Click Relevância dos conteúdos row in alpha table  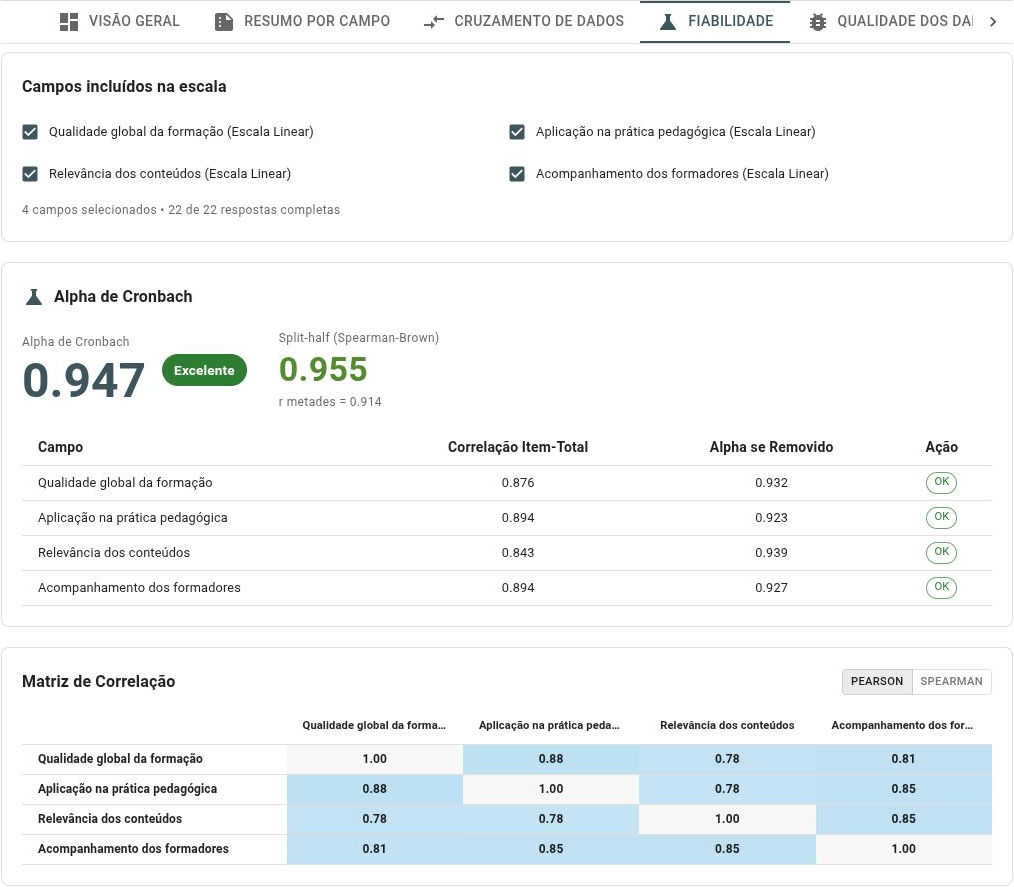click(x=506, y=553)
